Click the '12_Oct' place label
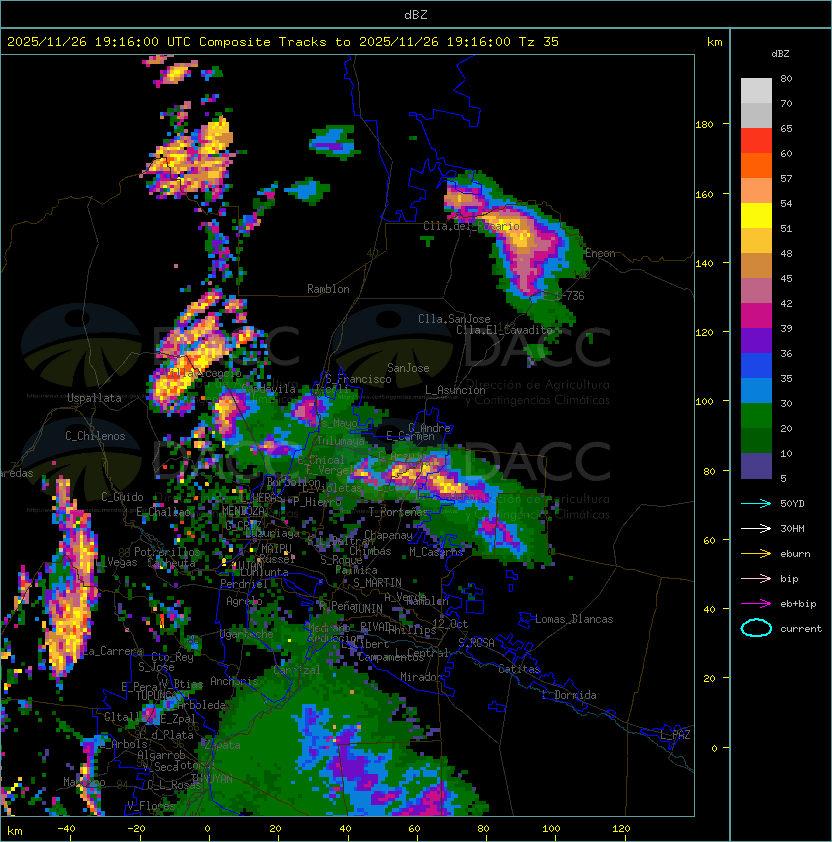Image resolution: width=832 pixels, height=842 pixels. 450,623
